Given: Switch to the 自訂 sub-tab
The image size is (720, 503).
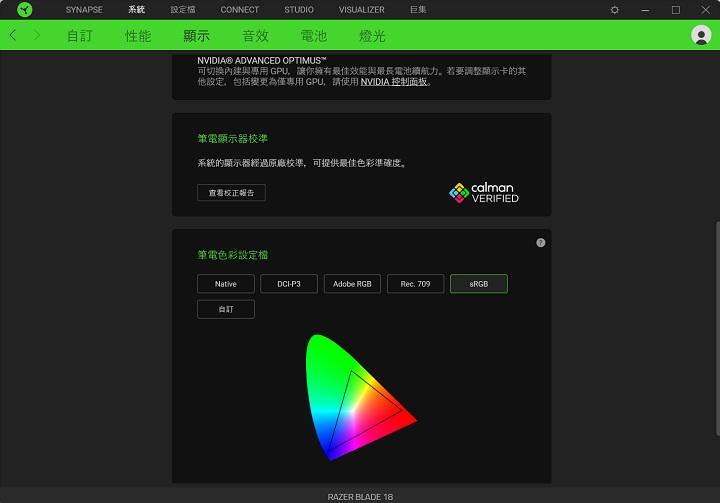Looking at the screenshot, I should coord(80,36).
